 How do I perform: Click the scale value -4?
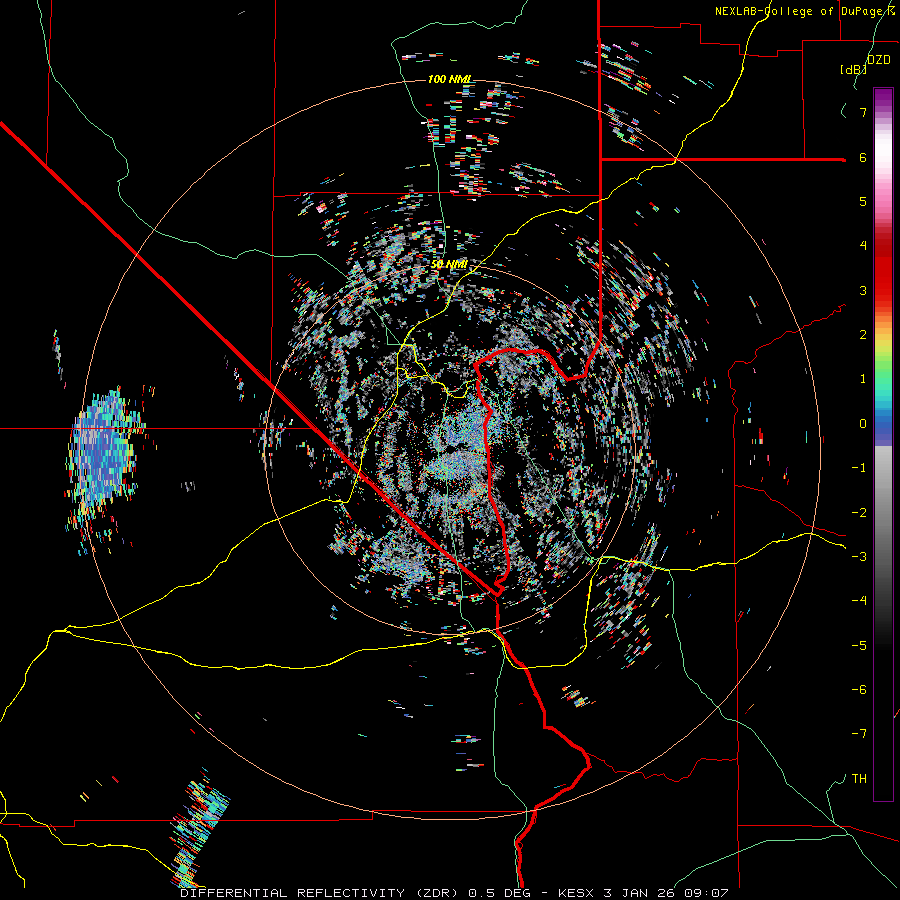(859, 600)
